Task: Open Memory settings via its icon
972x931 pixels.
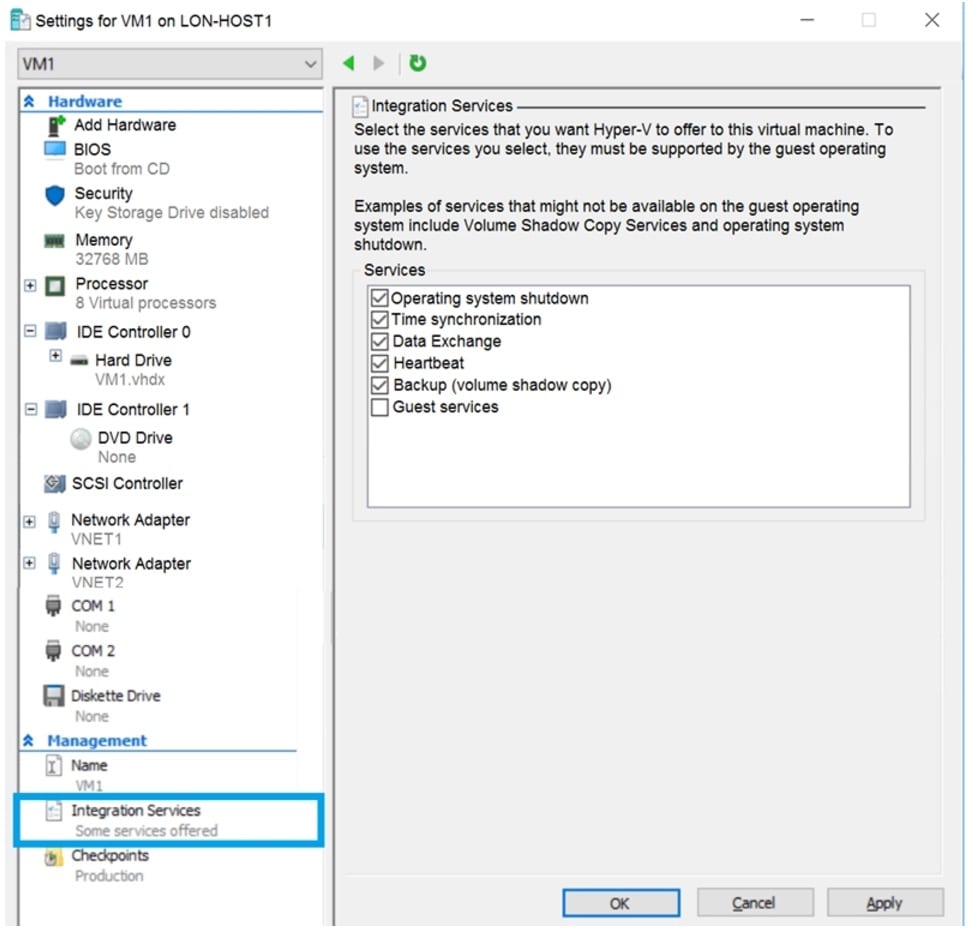Action: [x=55, y=240]
